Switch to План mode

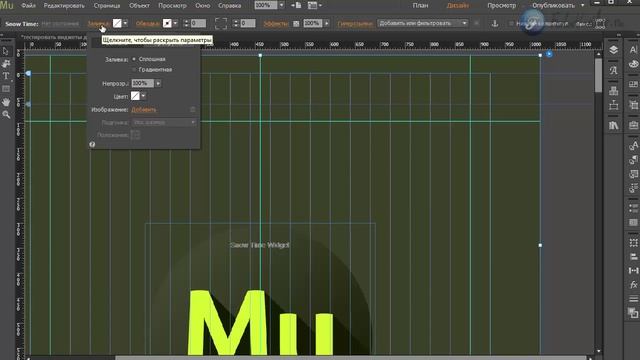(x=420, y=5)
